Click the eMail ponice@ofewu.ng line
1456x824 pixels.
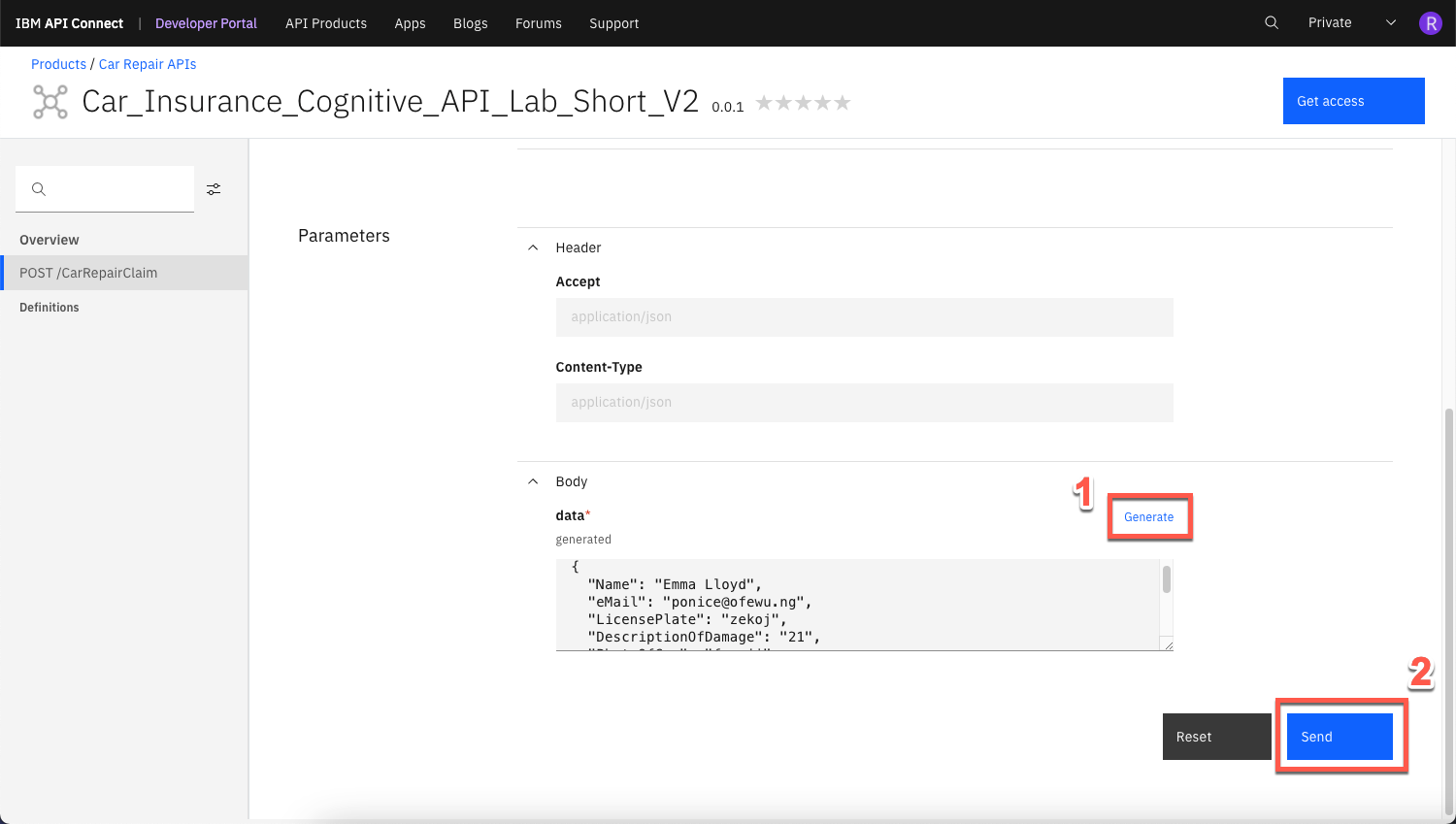point(700,602)
